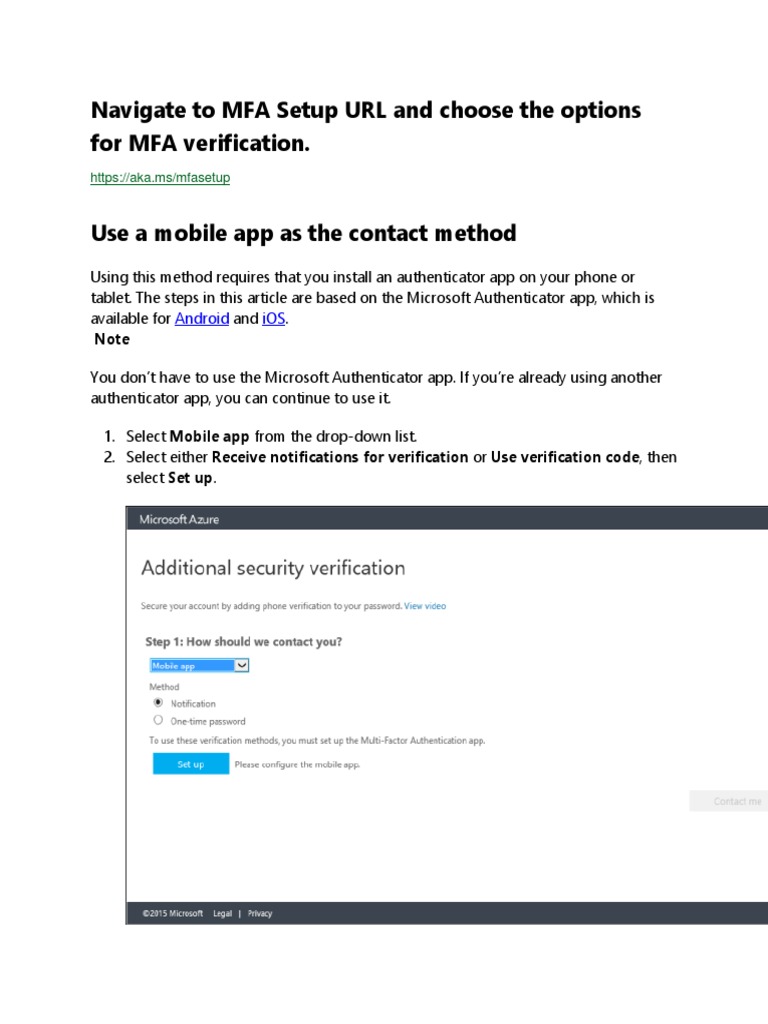Screen dimensions: 768x1024
Task: Click the Please configure the mobile app text
Action: (x=297, y=765)
